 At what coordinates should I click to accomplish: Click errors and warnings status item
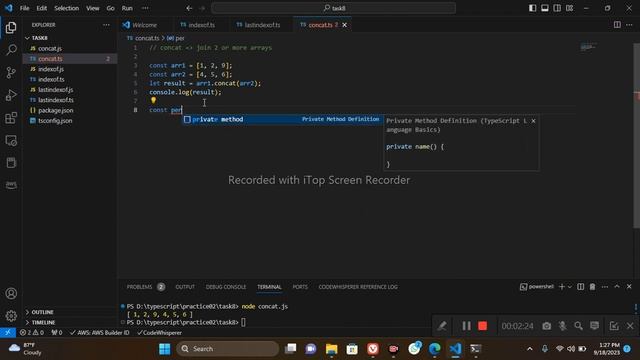pos(32,333)
